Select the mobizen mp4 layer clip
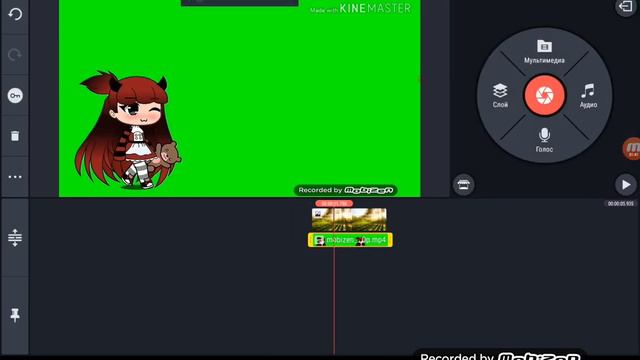 (x=350, y=240)
